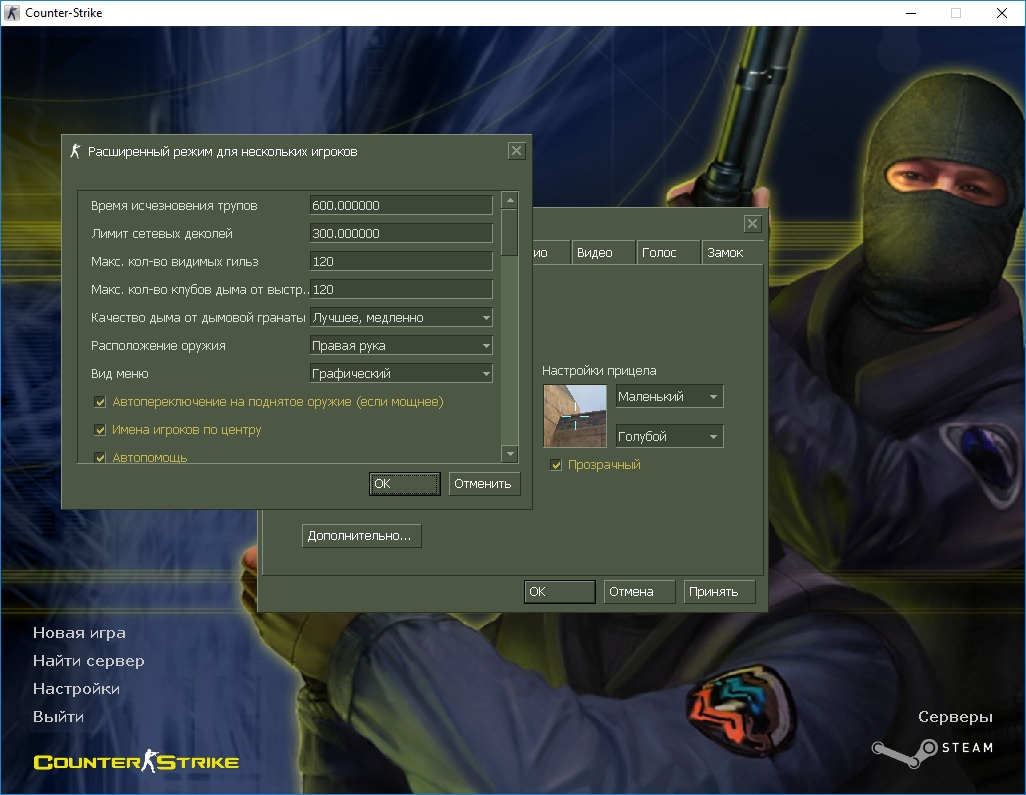The image size is (1026, 795).
Task: Click 'Отменить' button in advanced dialog
Action: click(x=484, y=484)
